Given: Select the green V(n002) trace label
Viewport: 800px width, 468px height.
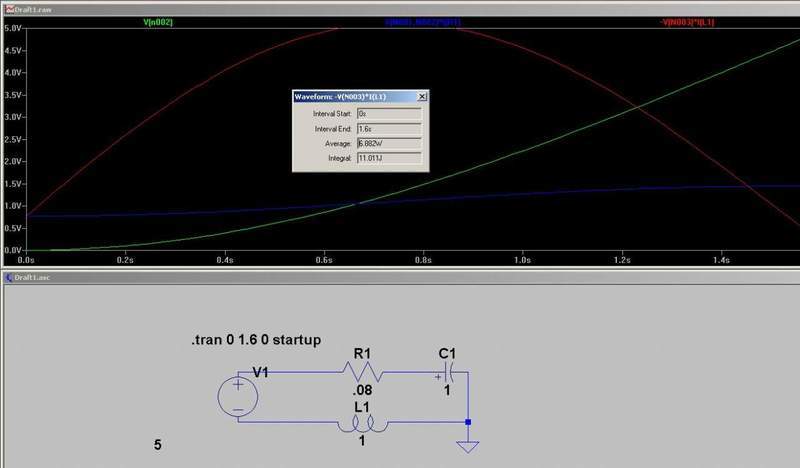Looking at the screenshot, I should point(158,22).
